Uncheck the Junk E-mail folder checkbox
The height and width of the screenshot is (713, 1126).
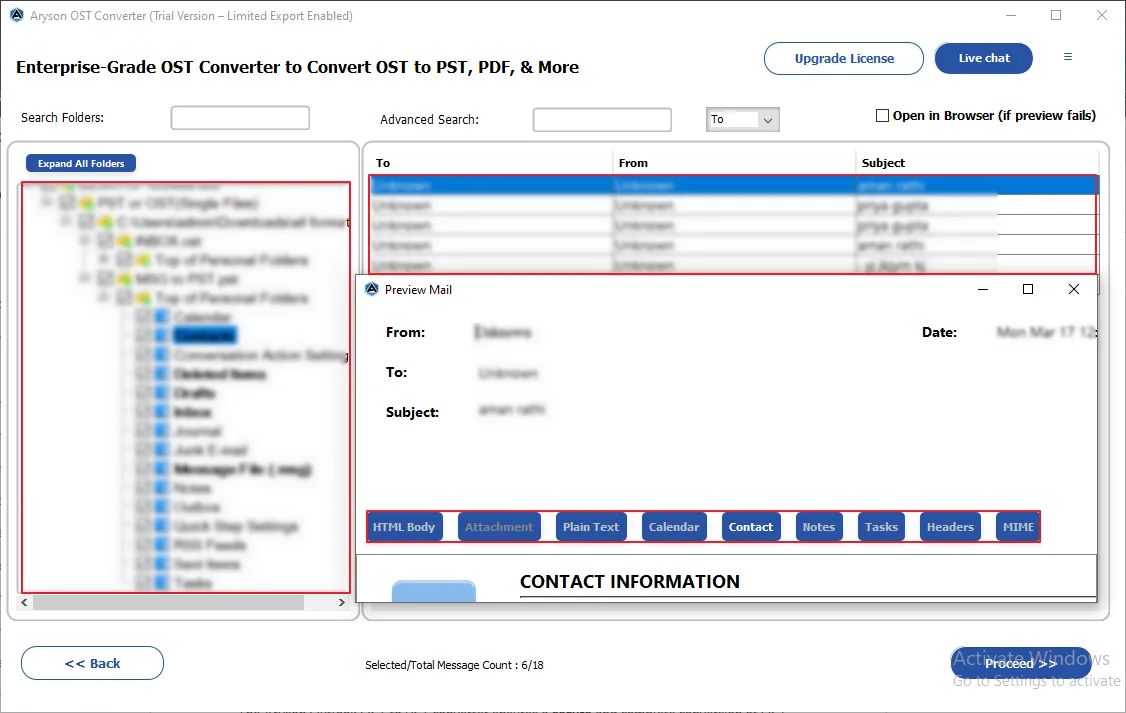point(143,450)
